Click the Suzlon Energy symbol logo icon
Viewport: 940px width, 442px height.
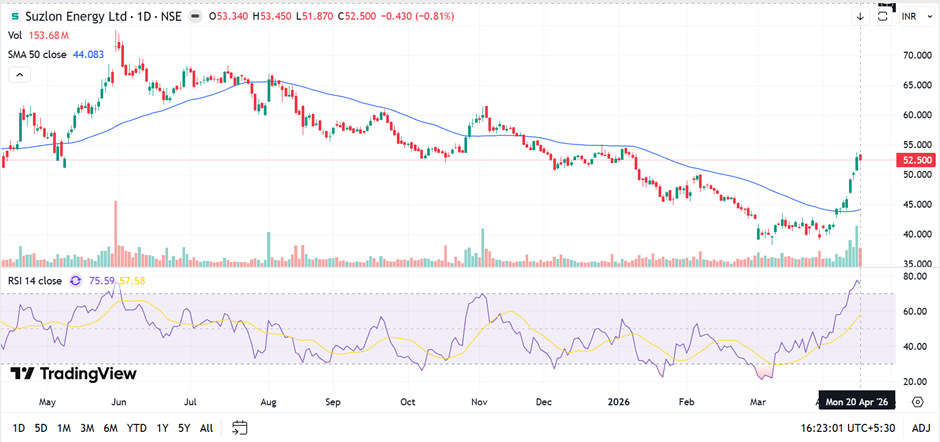point(14,17)
